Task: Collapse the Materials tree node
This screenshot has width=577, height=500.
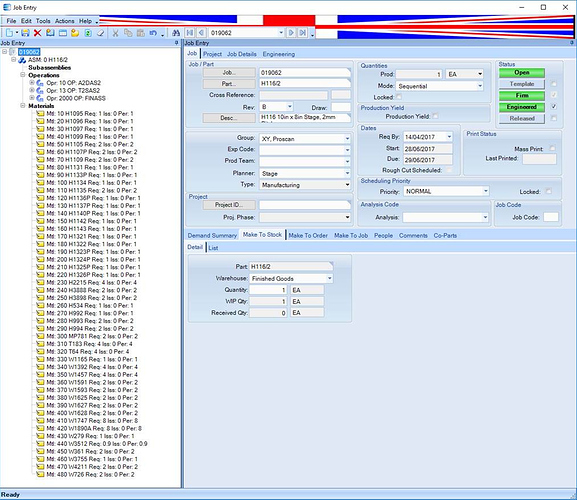Action: click(22, 106)
